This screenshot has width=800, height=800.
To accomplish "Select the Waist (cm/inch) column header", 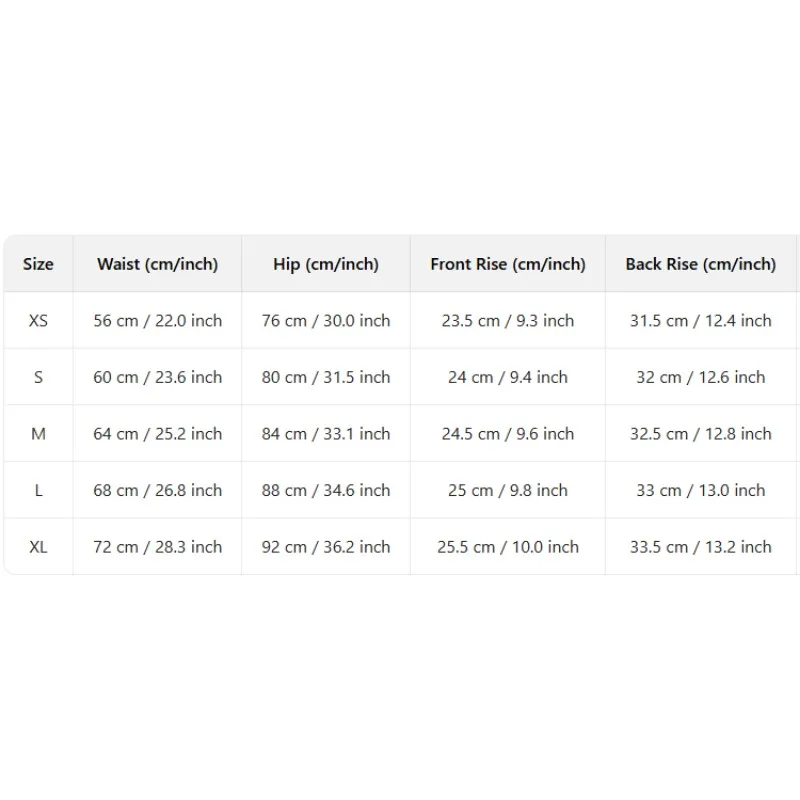I will [157, 264].
